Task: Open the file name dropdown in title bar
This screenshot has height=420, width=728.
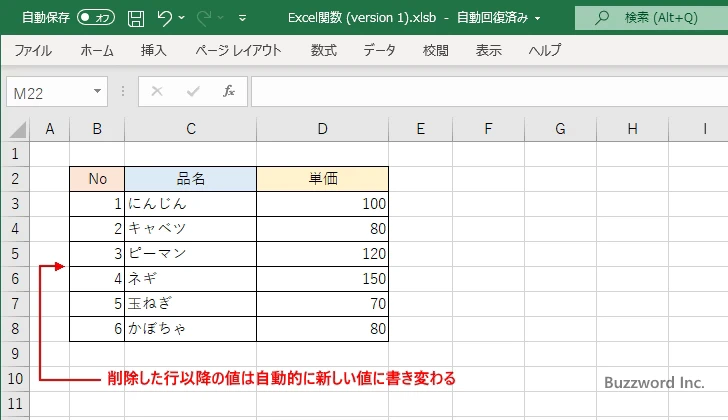Action: coord(538,19)
